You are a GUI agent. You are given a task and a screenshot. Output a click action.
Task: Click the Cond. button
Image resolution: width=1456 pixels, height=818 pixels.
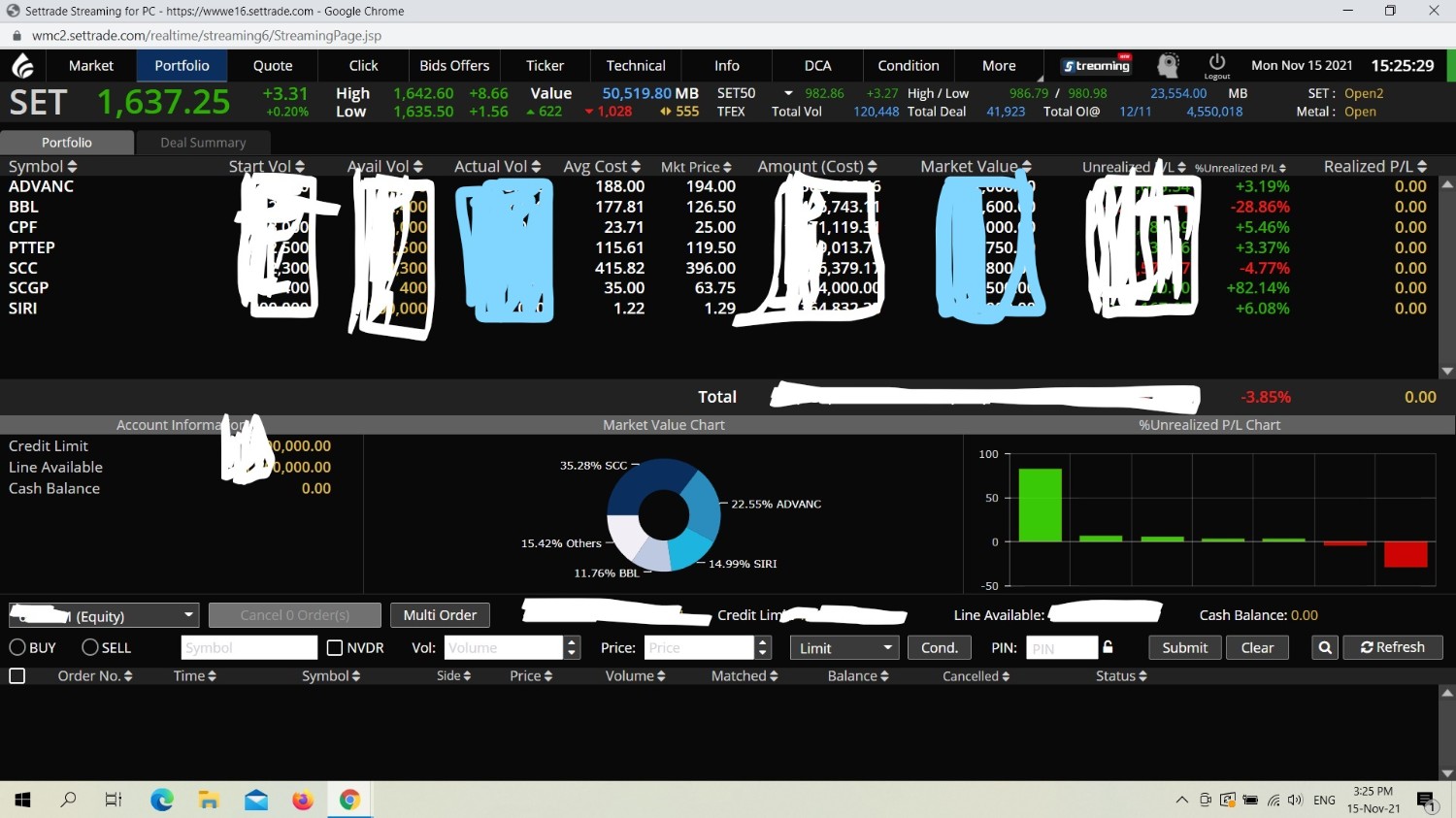pyautogui.click(x=940, y=647)
